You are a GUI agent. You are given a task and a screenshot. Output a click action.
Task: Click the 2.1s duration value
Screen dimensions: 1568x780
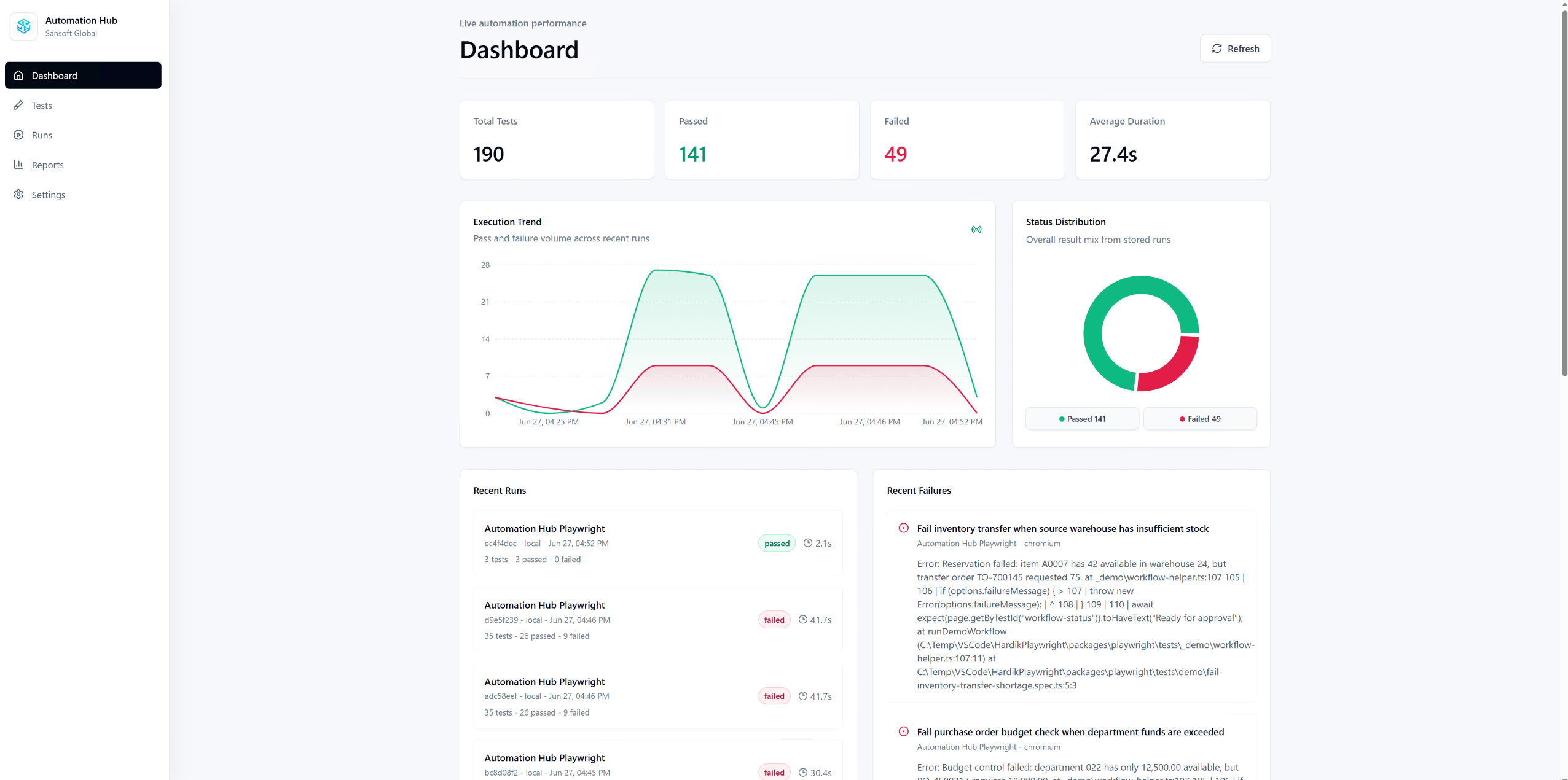tap(823, 544)
